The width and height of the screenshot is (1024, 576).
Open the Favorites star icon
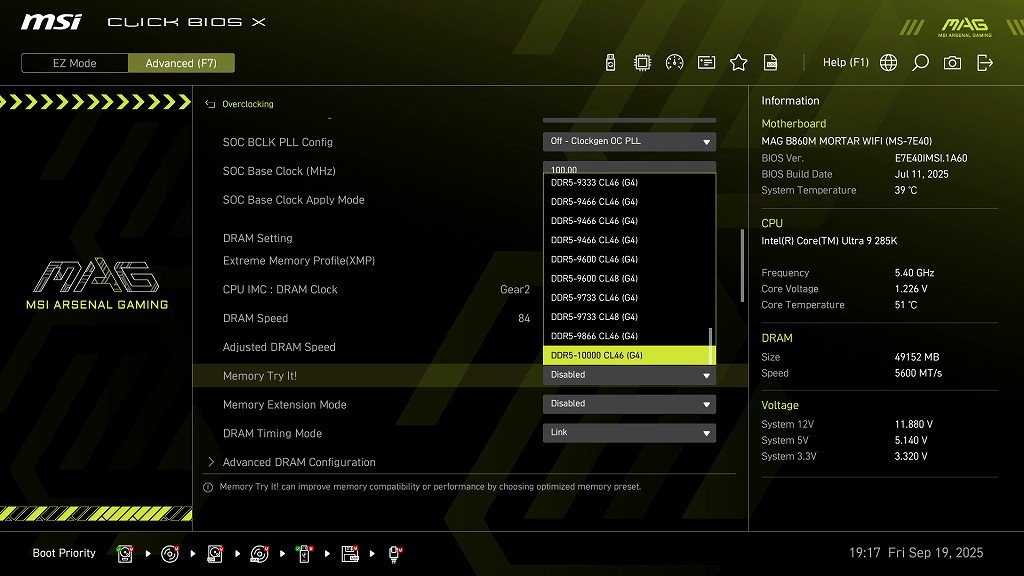click(738, 63)
